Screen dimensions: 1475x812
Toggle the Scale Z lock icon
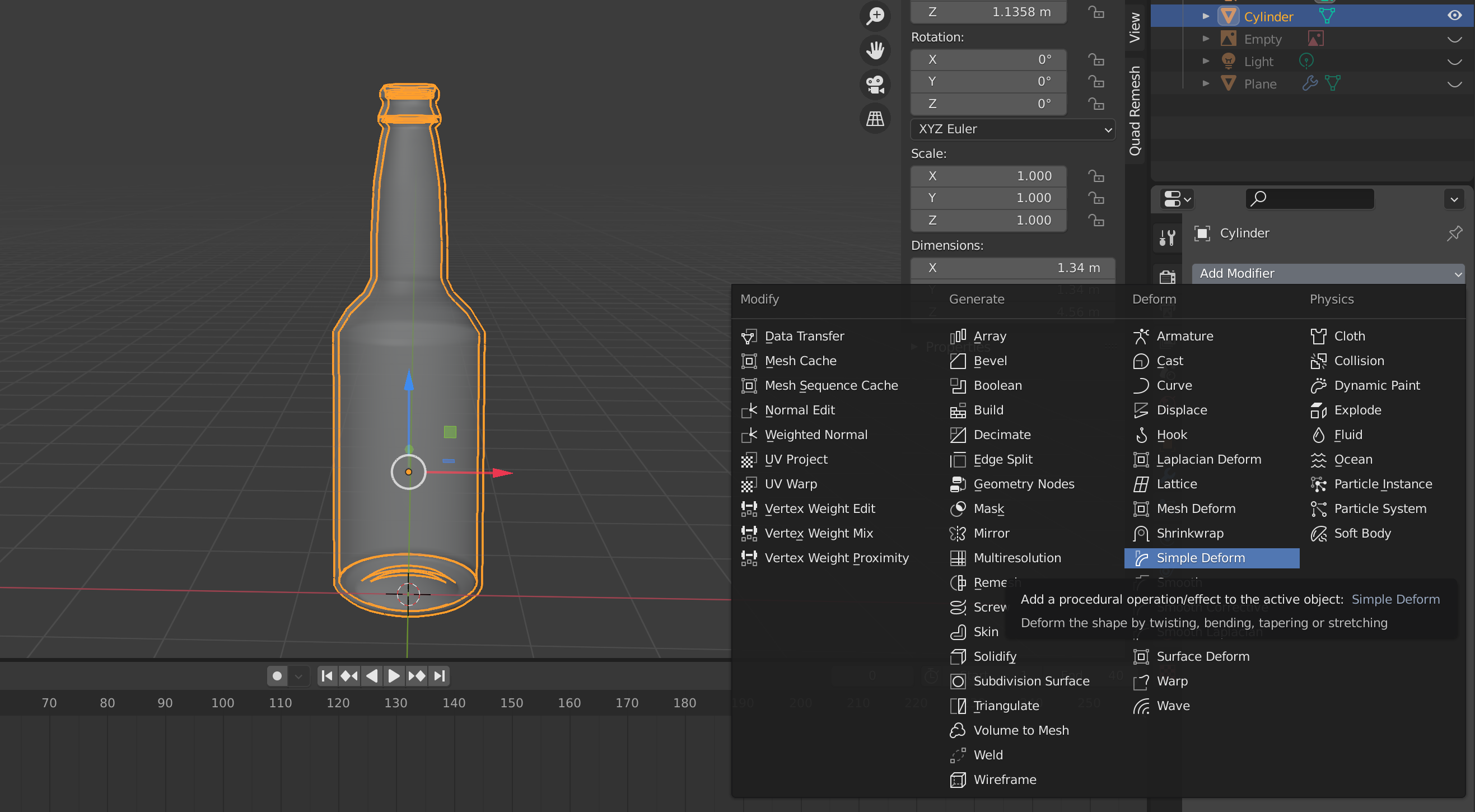click(x=1096, y=221)
